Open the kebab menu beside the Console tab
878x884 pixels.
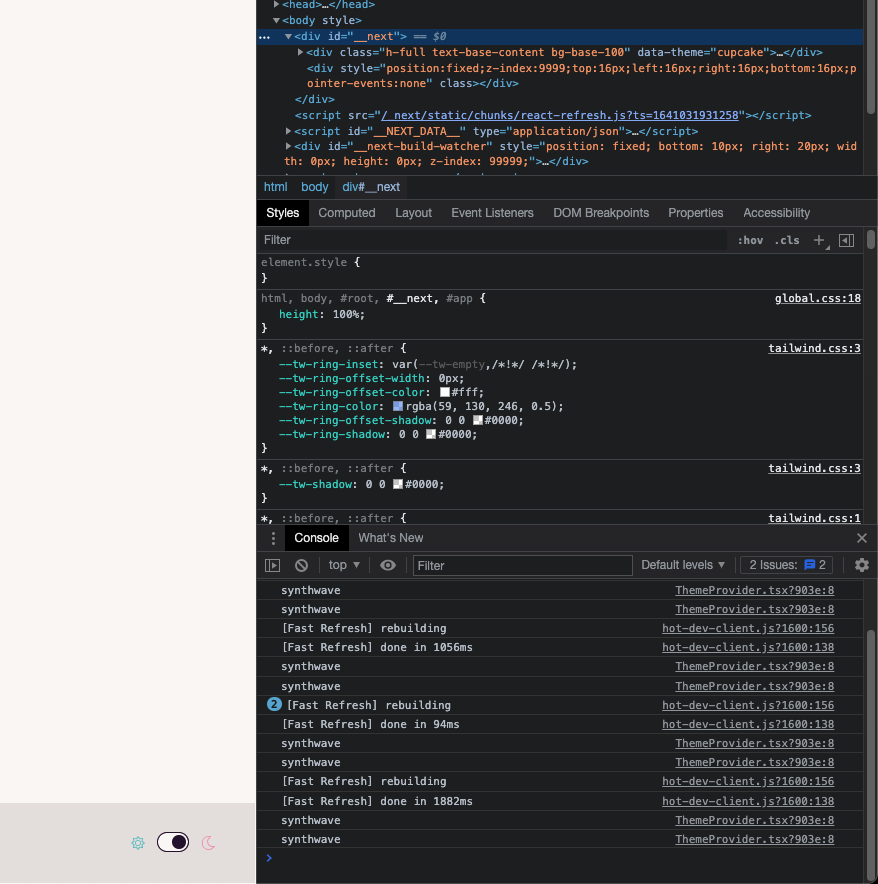pos(273,538)
